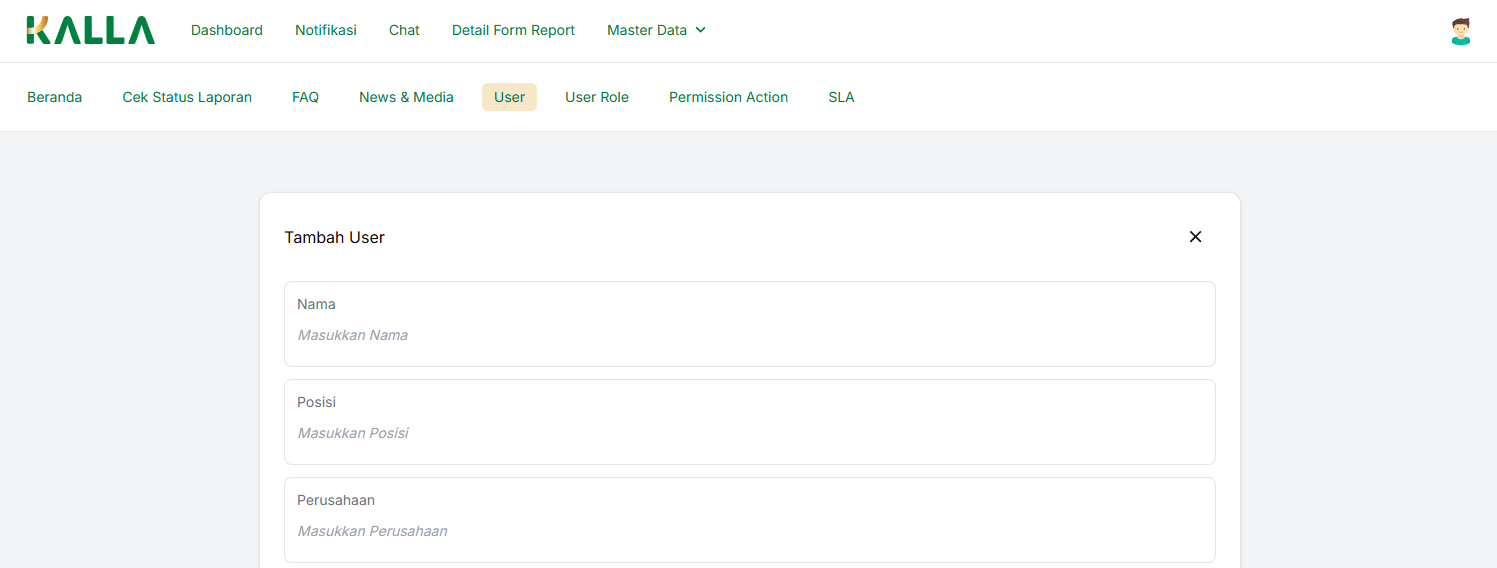Open the FAQ tab
Screen dimensions: 1497x568
(305, 97)
